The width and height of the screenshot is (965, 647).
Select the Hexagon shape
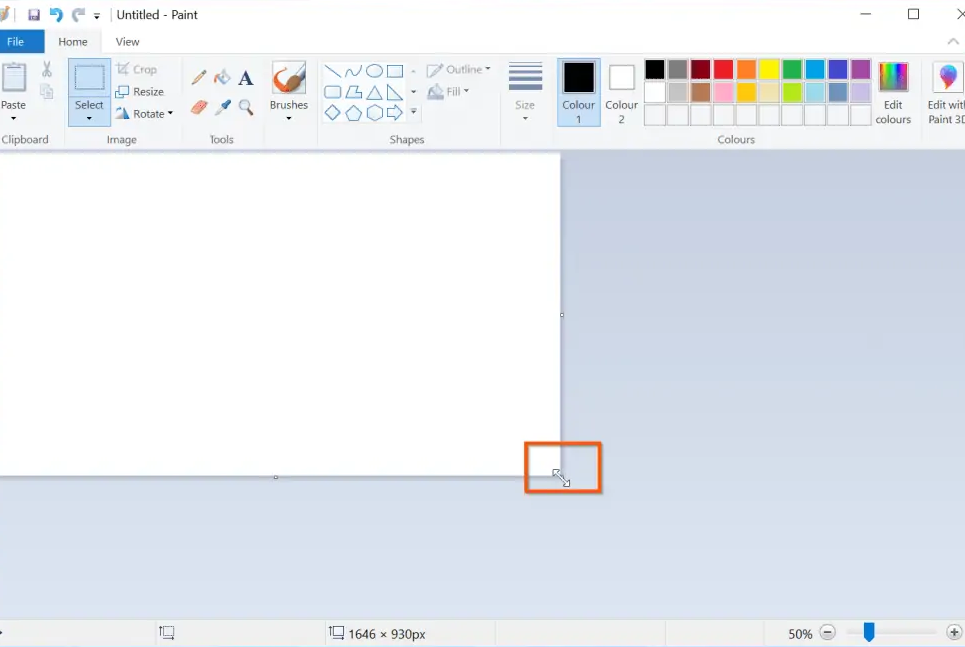click(374, 113)
